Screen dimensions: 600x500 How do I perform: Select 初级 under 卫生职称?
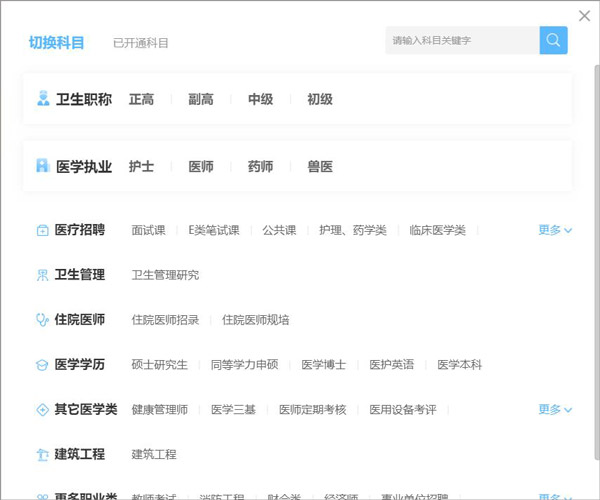(x=320, y=99)
